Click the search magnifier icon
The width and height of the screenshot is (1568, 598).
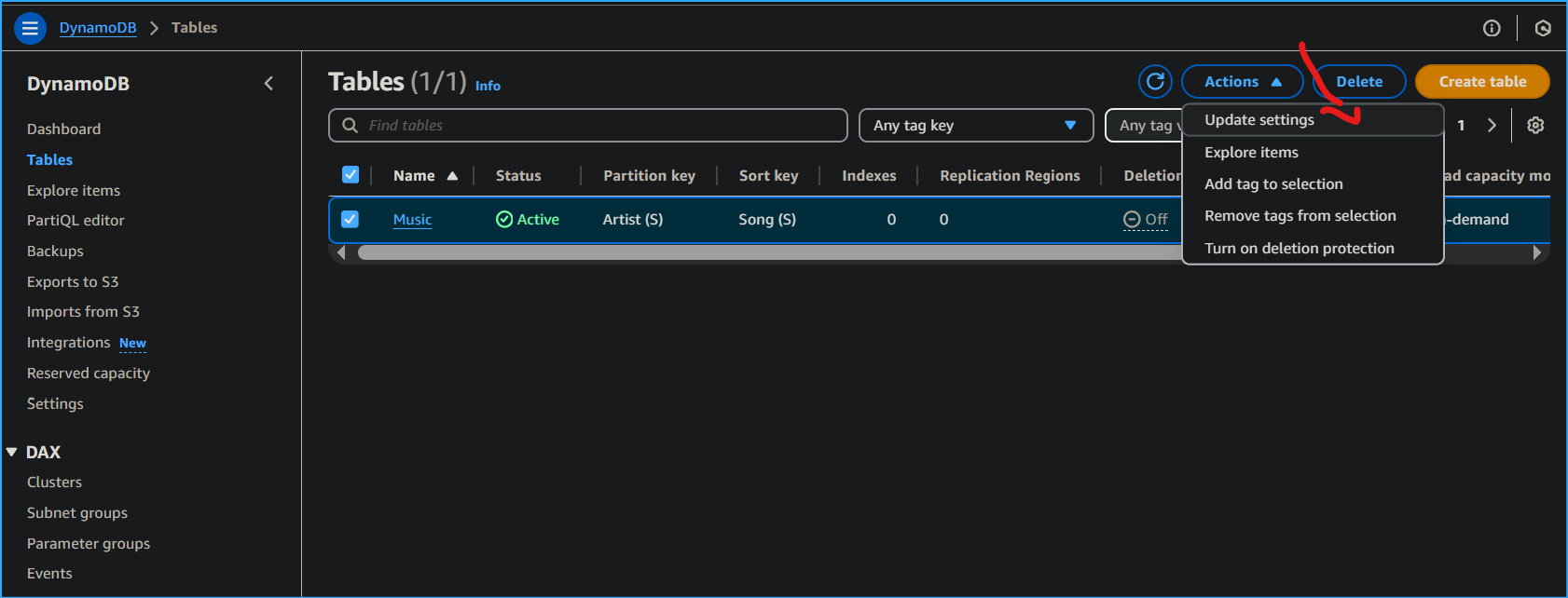(350, 125)
